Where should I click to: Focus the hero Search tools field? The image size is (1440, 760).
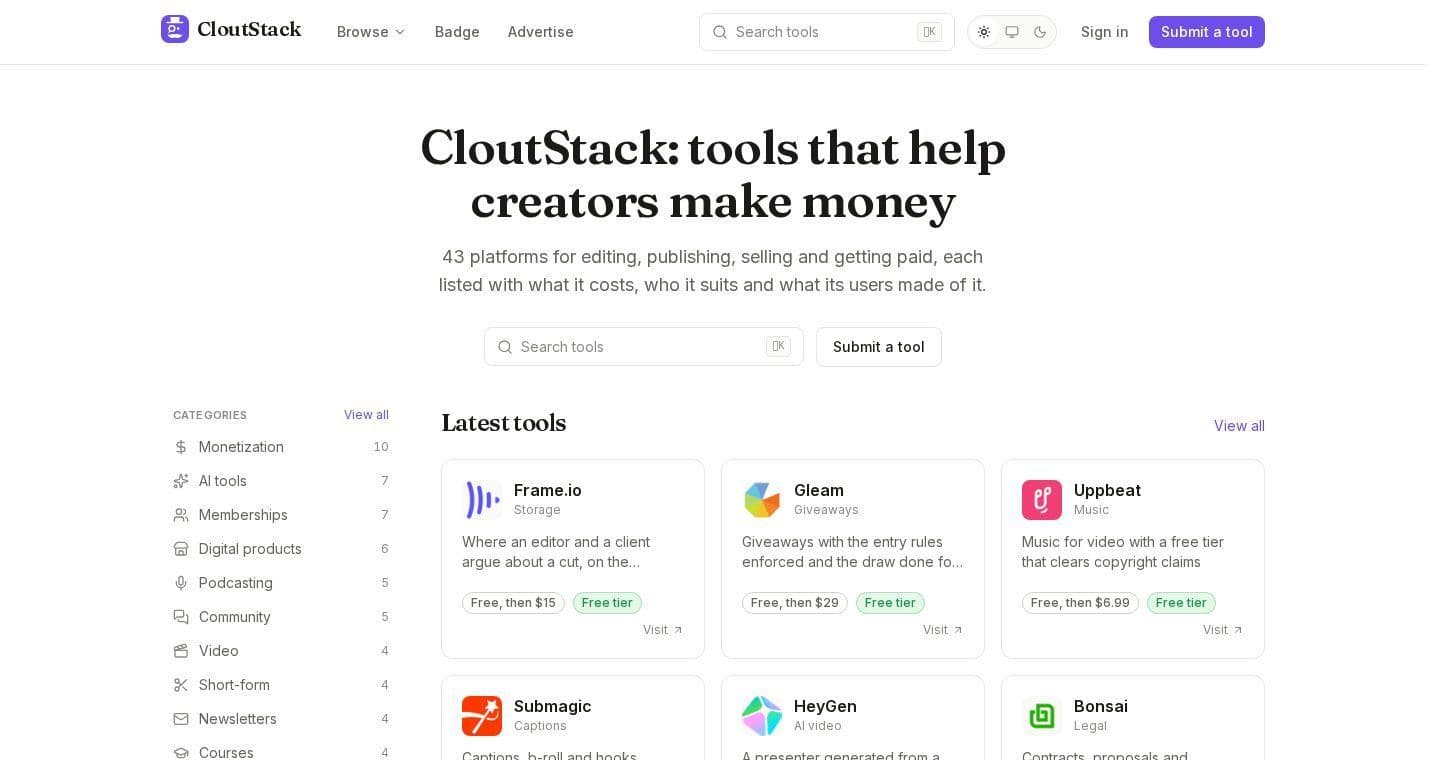pyautogui.click(x=644, y=347)
